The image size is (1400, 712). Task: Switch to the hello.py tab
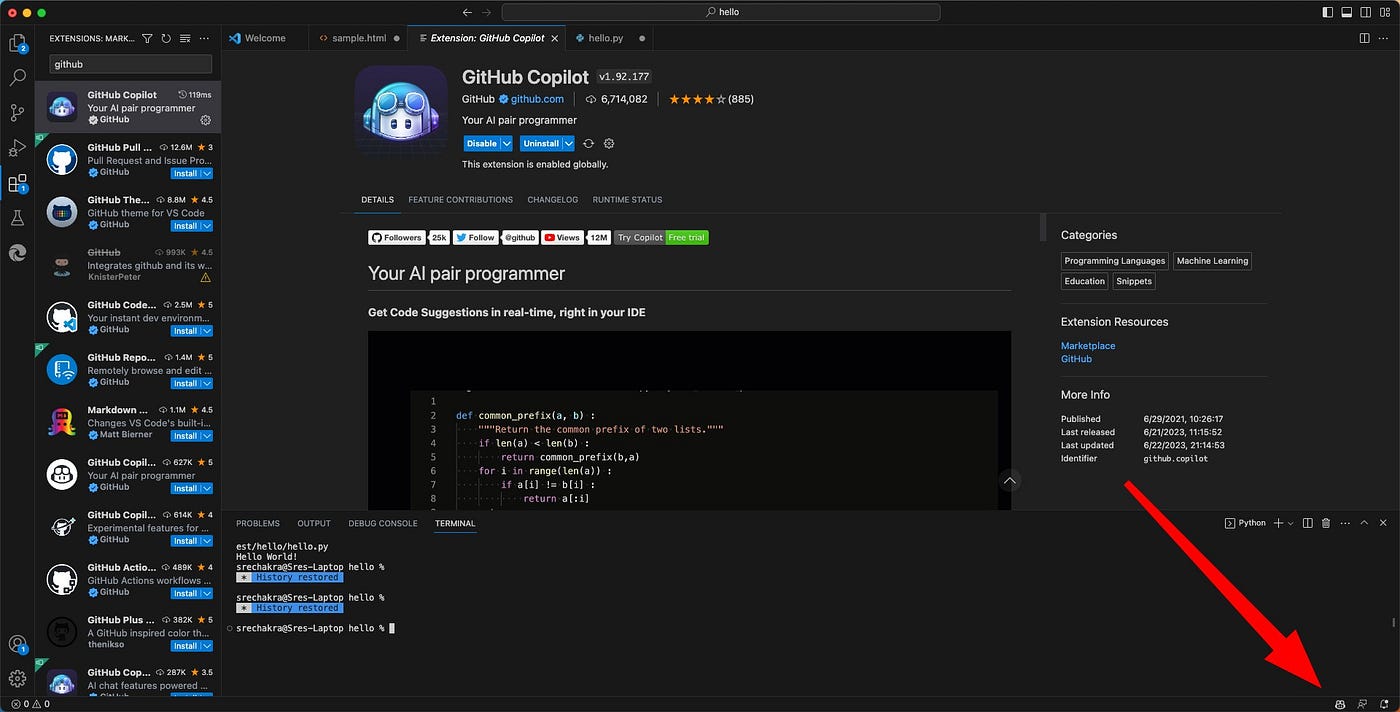(608, 38)
